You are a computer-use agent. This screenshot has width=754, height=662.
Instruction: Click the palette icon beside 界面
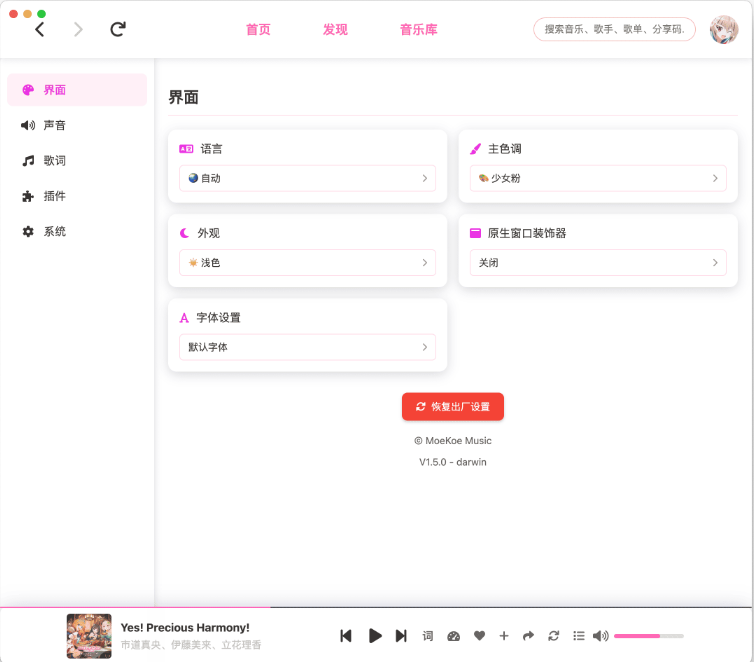28,90
